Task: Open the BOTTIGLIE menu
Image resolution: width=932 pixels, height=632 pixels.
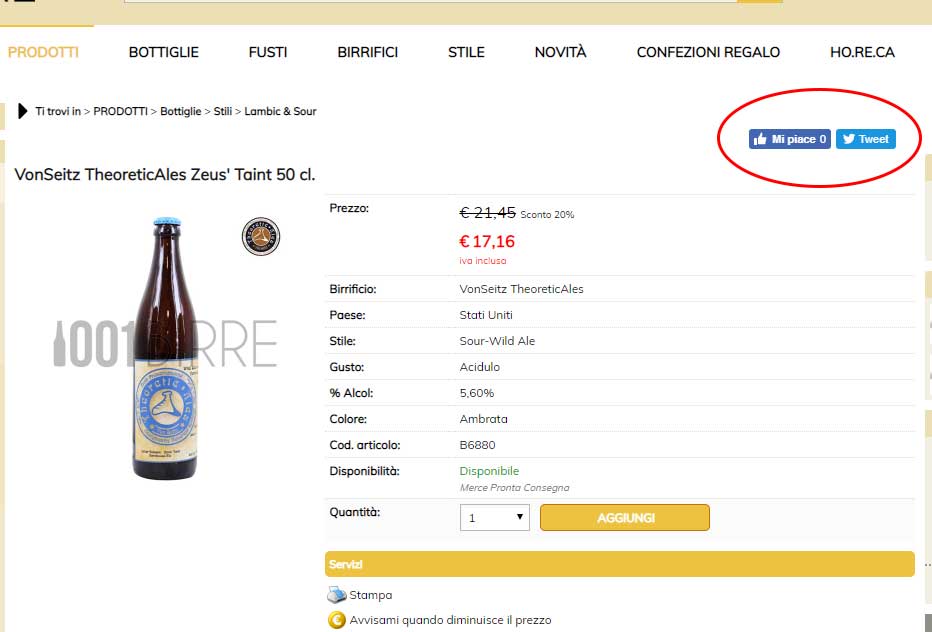Action: [164, 52]
